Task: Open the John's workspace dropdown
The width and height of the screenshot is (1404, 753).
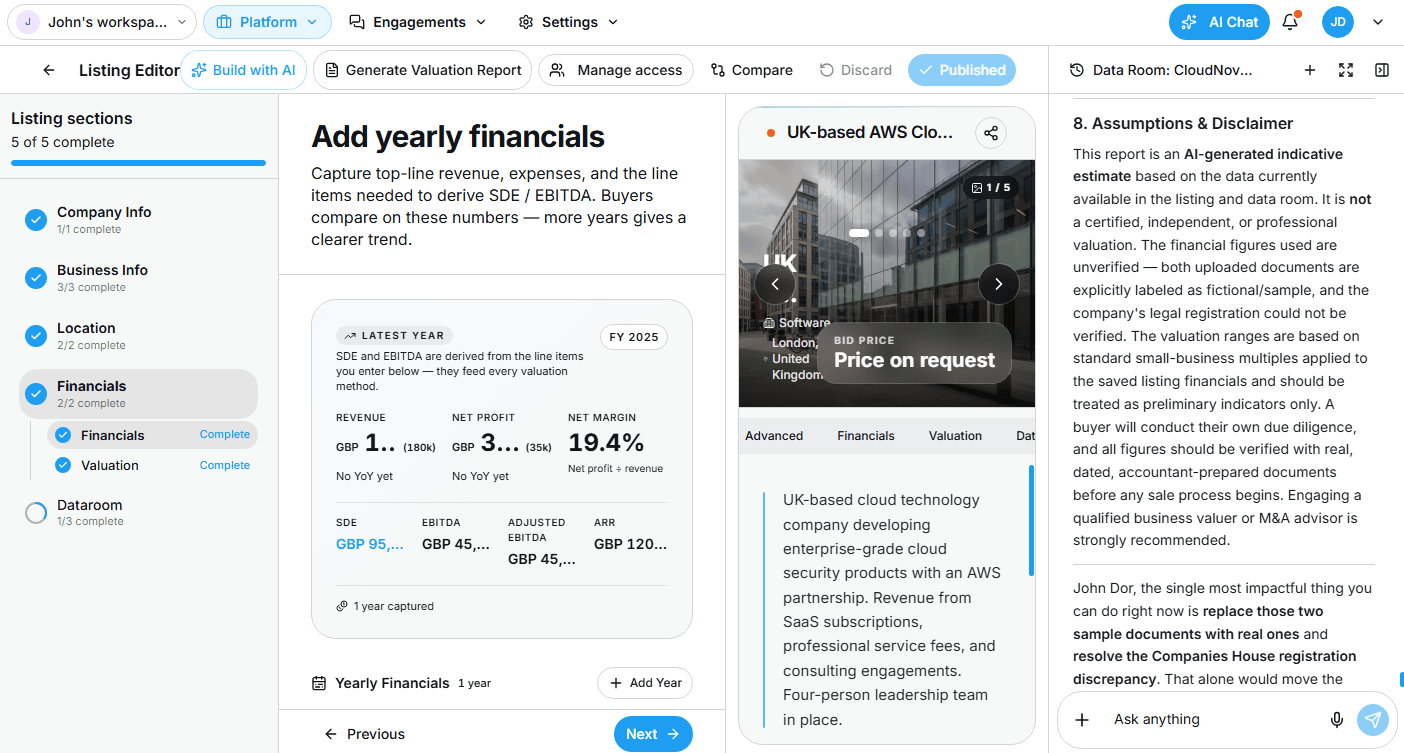Action: (102, 22)
